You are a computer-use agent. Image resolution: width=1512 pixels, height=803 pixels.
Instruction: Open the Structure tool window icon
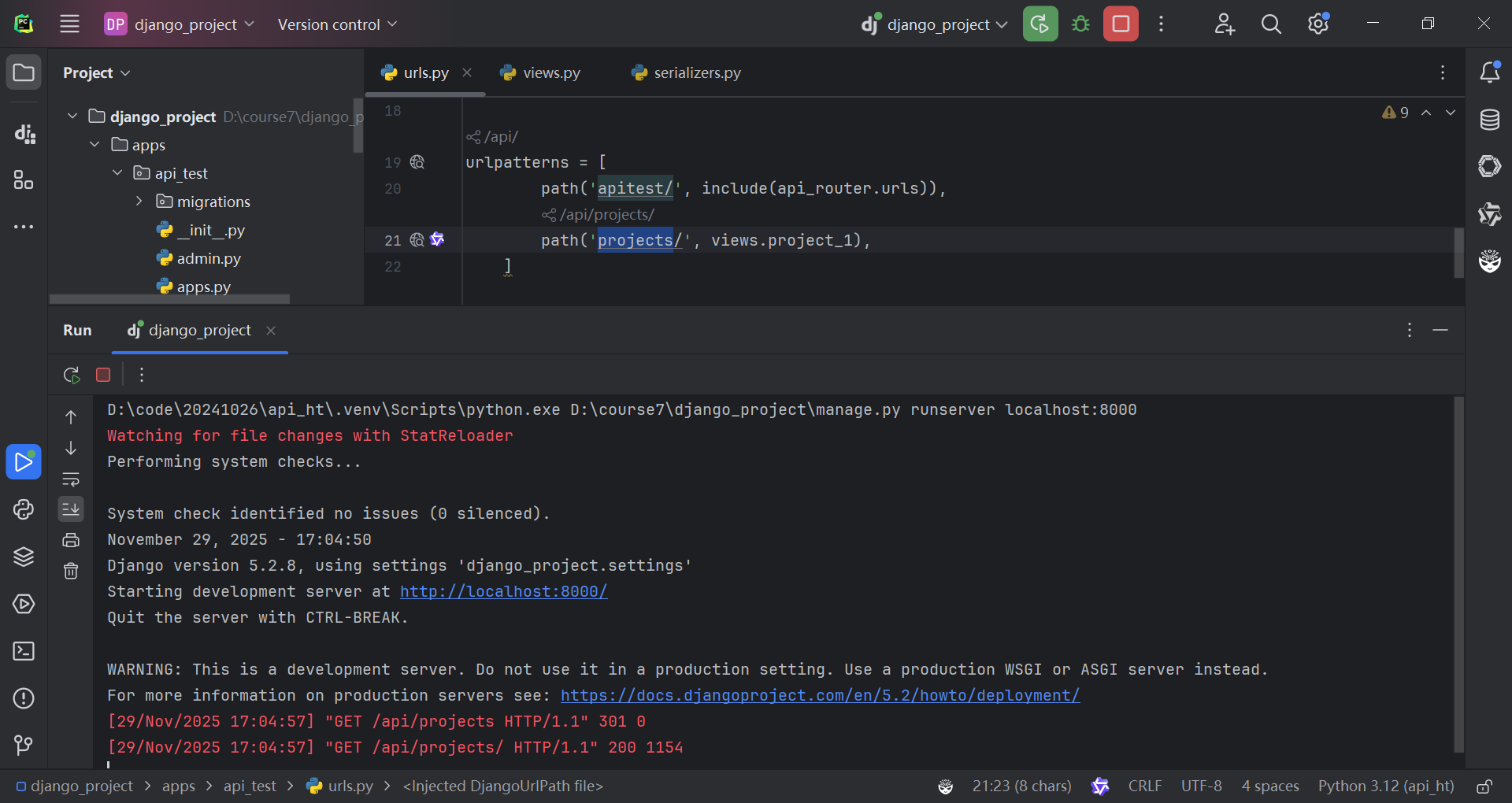point(24,180)
